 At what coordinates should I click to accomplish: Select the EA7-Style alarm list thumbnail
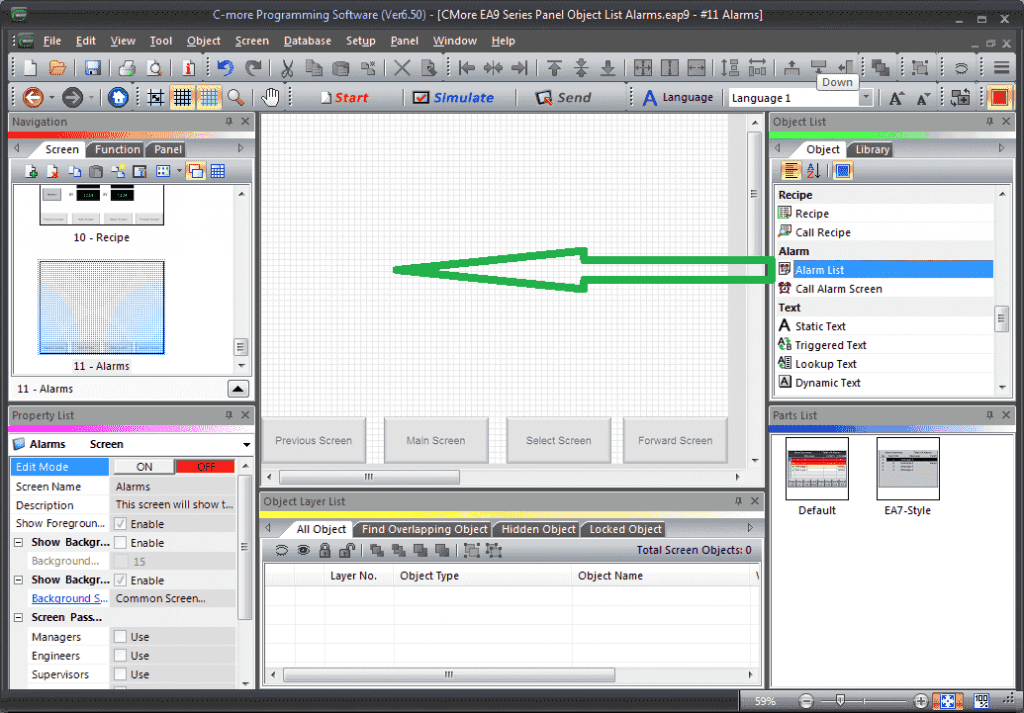coord(907,468)
